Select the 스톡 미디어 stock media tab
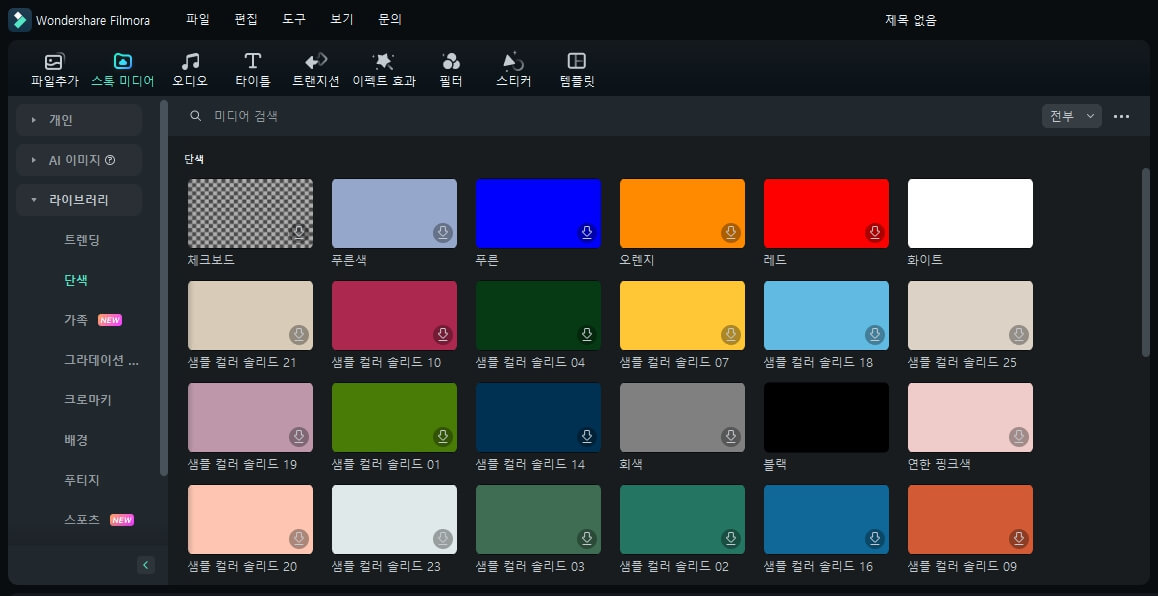 pyautogui.click(x=123, y=71)
